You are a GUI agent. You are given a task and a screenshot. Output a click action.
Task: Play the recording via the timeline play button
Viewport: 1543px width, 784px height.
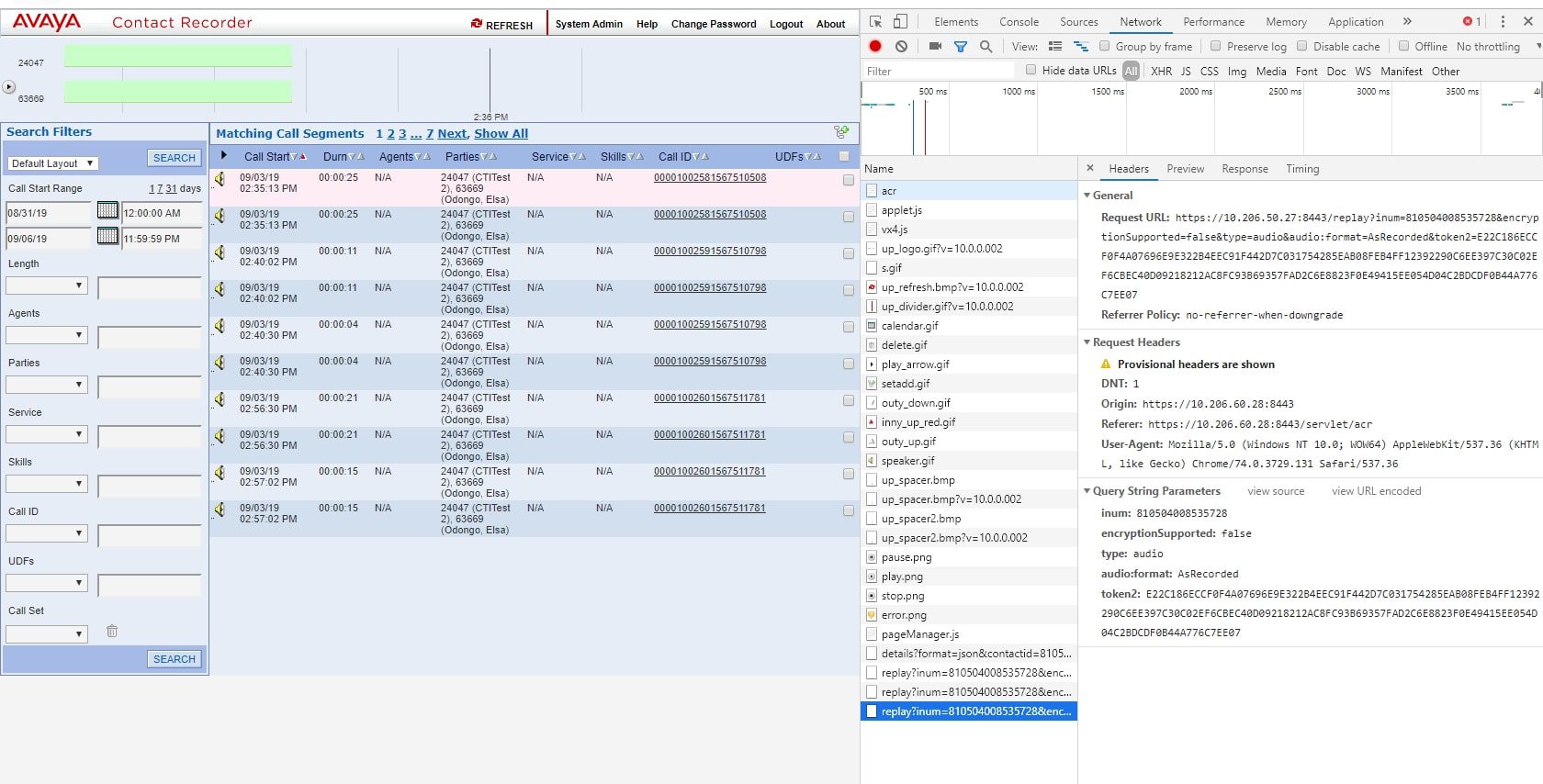coord(8,87)
